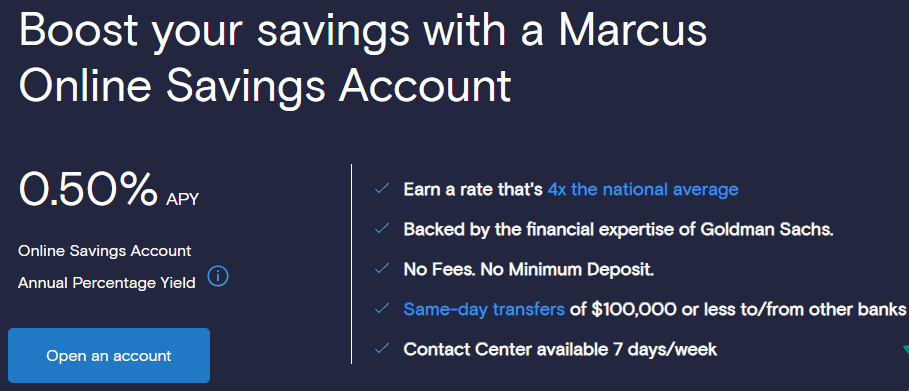Click the checkmark beside Earn a rate
Image resolution: width=909 pixels, height=391 pixels.
pyautogui.click(x=381, y=189)
